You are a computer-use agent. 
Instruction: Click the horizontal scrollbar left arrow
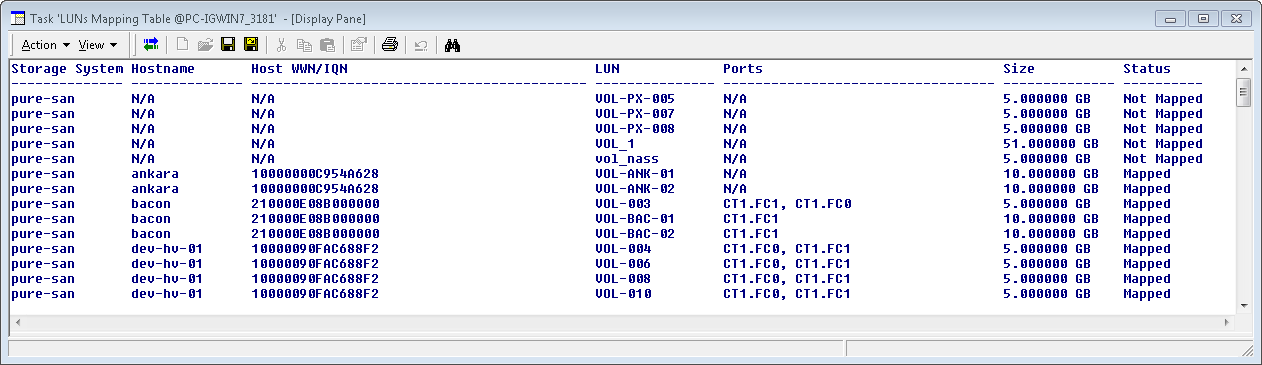pyautogui.click(x=18, y=323)
